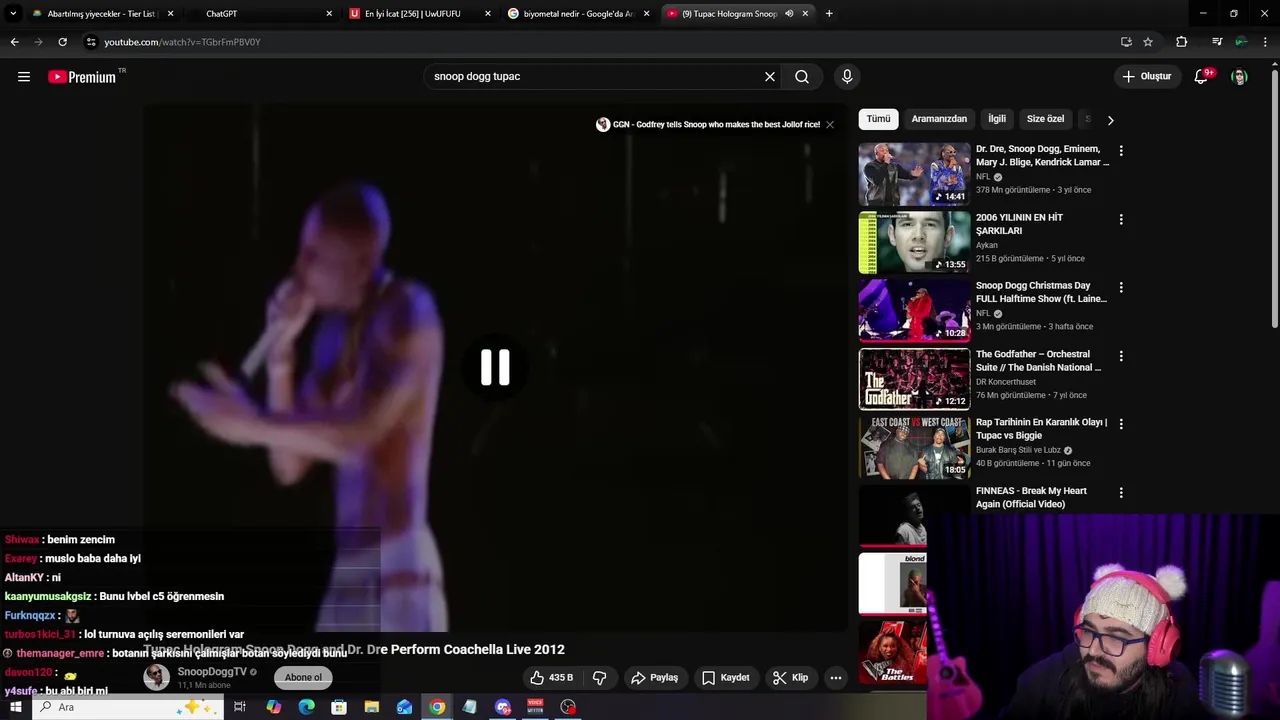Viewport: 1280px width, 720px height.
Task: Dislike the video with thumbs down
Action: (599, 677)
